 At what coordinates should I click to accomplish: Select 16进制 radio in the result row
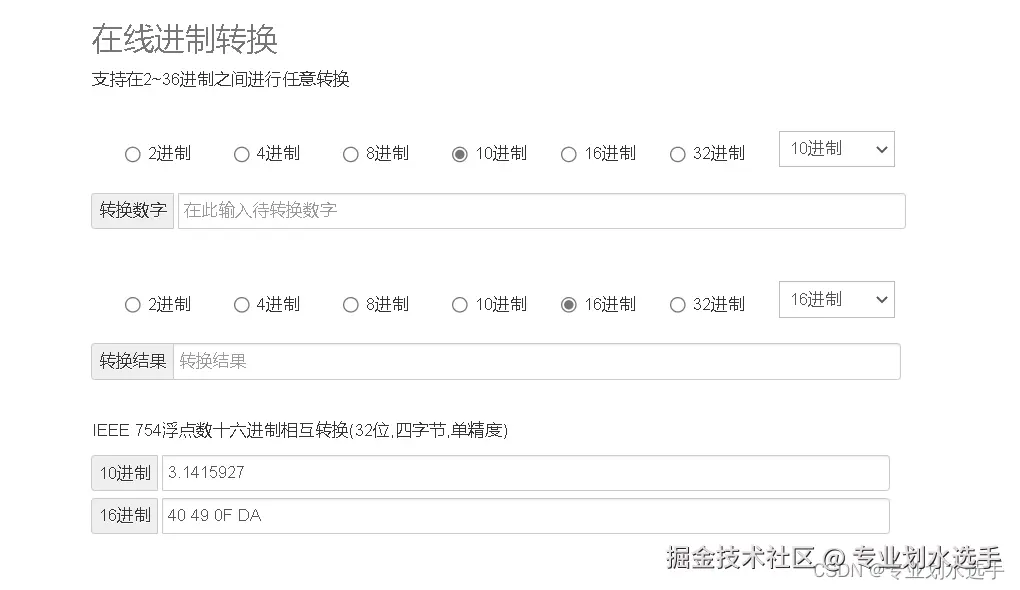tap(569, 305)
